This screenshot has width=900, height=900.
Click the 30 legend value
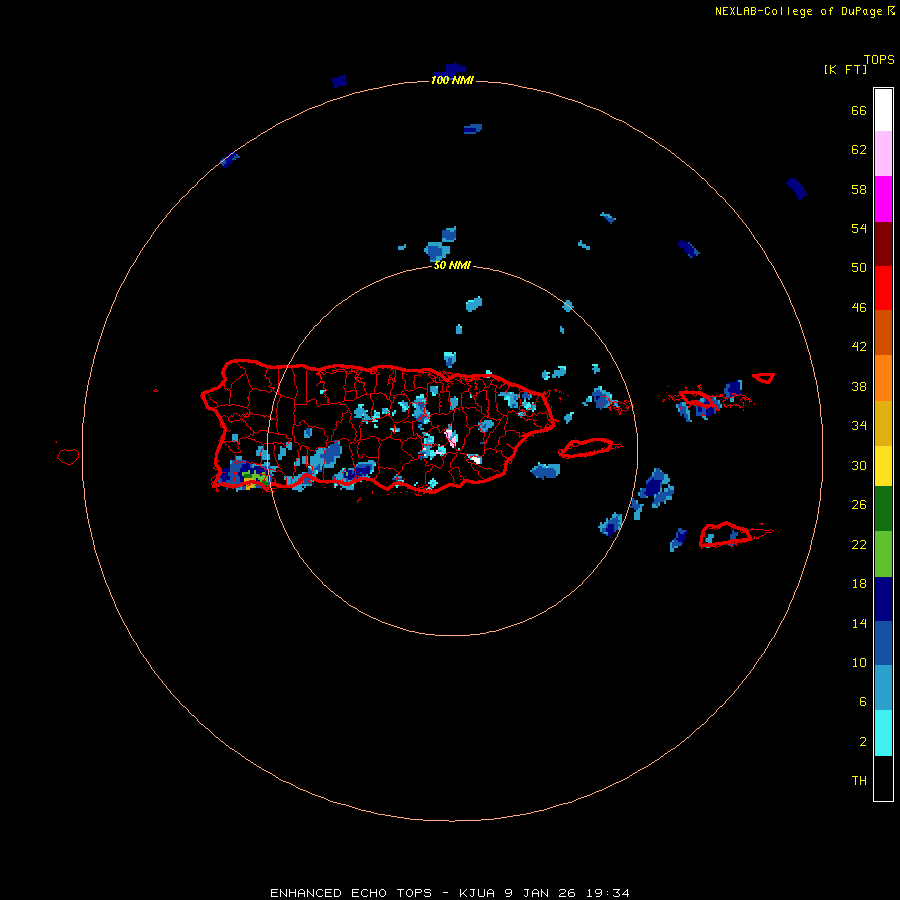(x=859, y=465)
